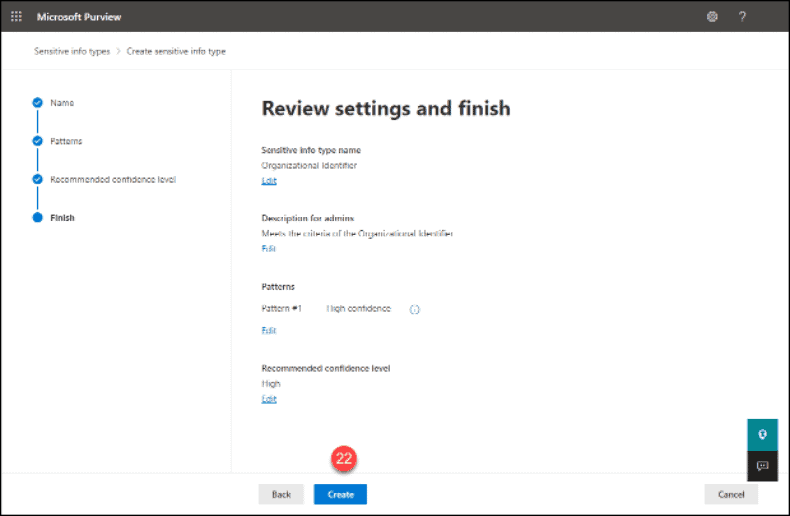This screenshot has width=790, height=516.
Task: Click the Sensitive info type name label
Action: pos(311,150)
